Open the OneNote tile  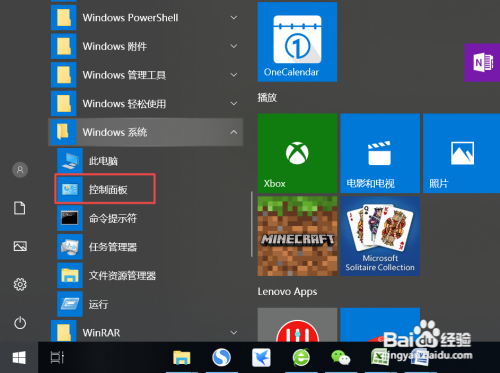482,62
